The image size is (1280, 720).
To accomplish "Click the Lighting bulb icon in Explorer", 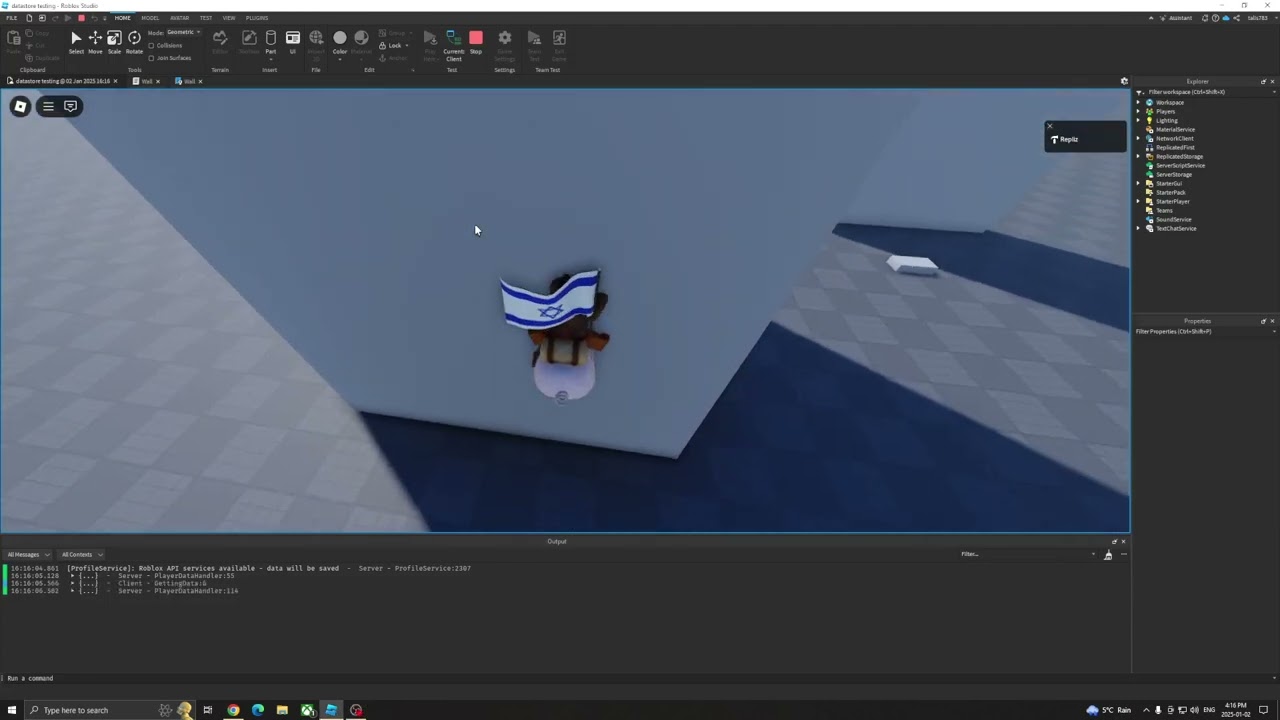I will (x=1149, y=120).
